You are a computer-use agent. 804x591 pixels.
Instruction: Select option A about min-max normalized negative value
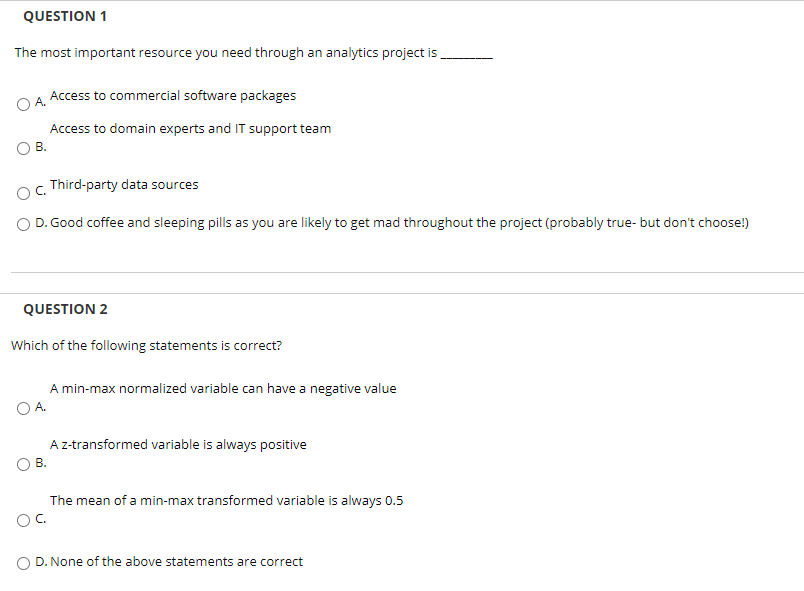(x=22, y=407)
